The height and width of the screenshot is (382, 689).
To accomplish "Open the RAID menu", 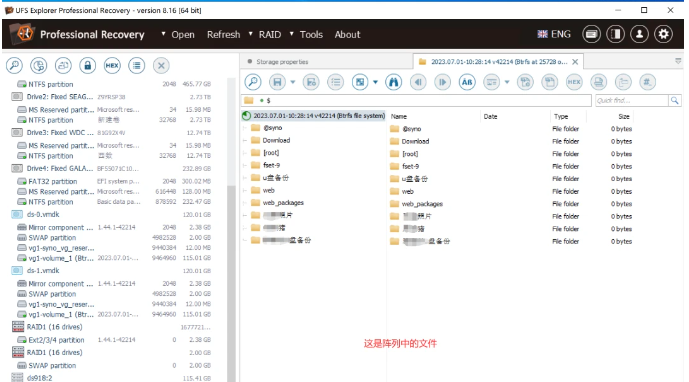I will (x=270, y=34).
